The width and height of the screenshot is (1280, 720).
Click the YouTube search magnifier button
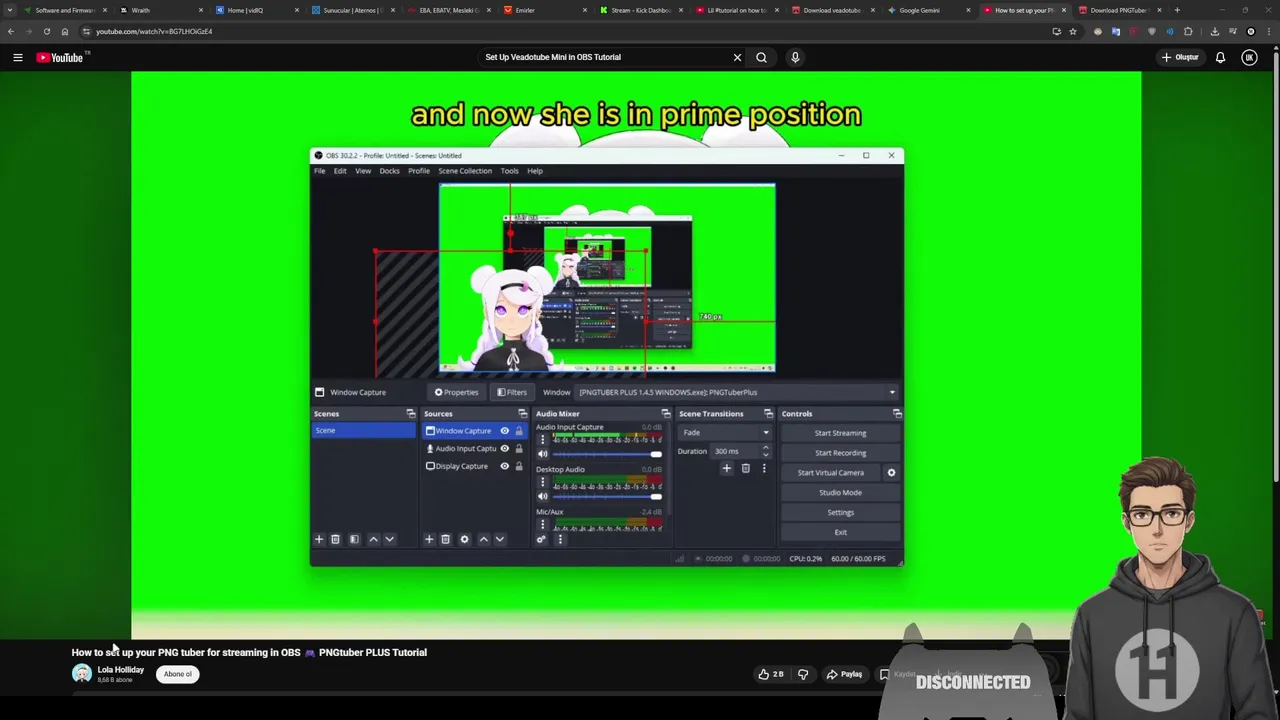tap(761, 57)
